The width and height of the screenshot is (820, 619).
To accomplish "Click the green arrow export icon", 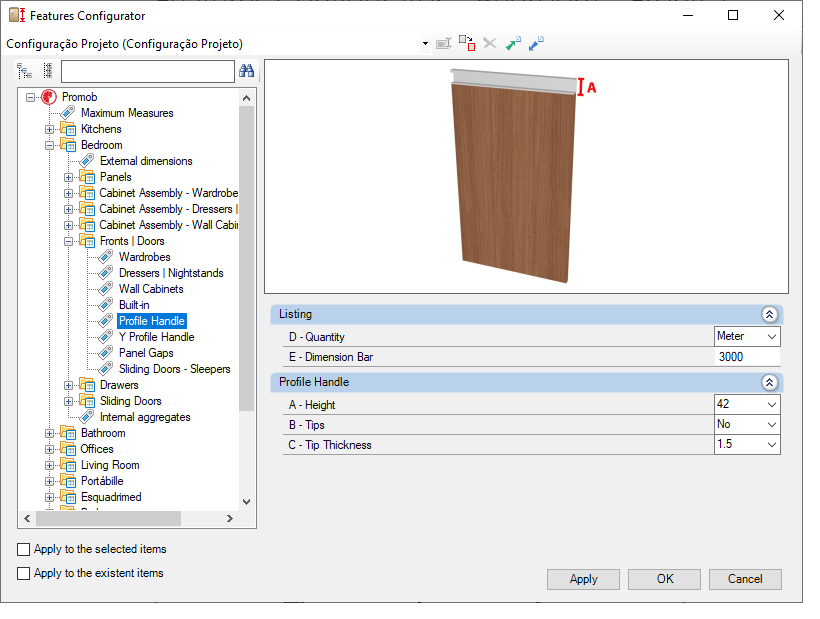I will coord(513,43).
